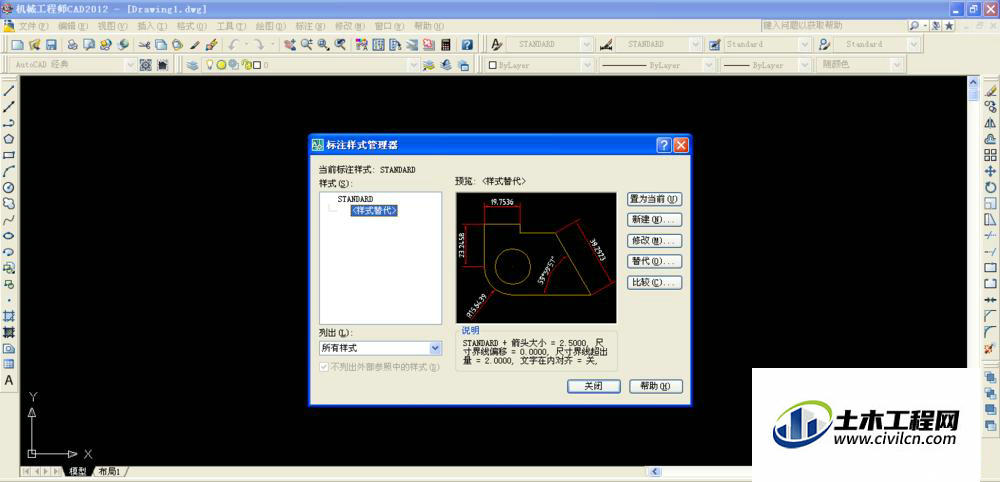This screenshot has height=482, width=1000.
Task: Select the Line tool in draw toolbar
Action: 9,91
